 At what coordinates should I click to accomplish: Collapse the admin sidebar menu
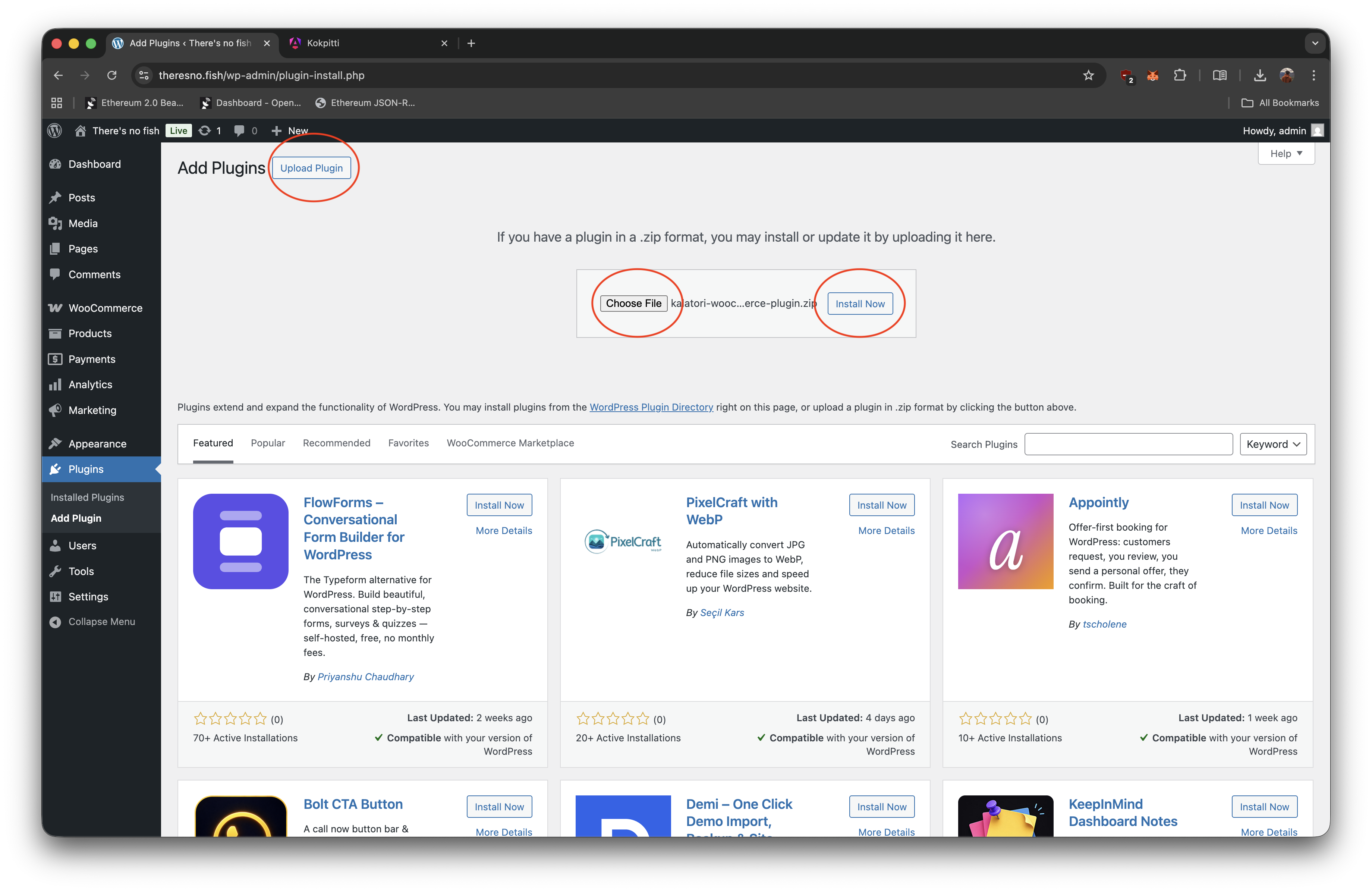tap(101, 622)
